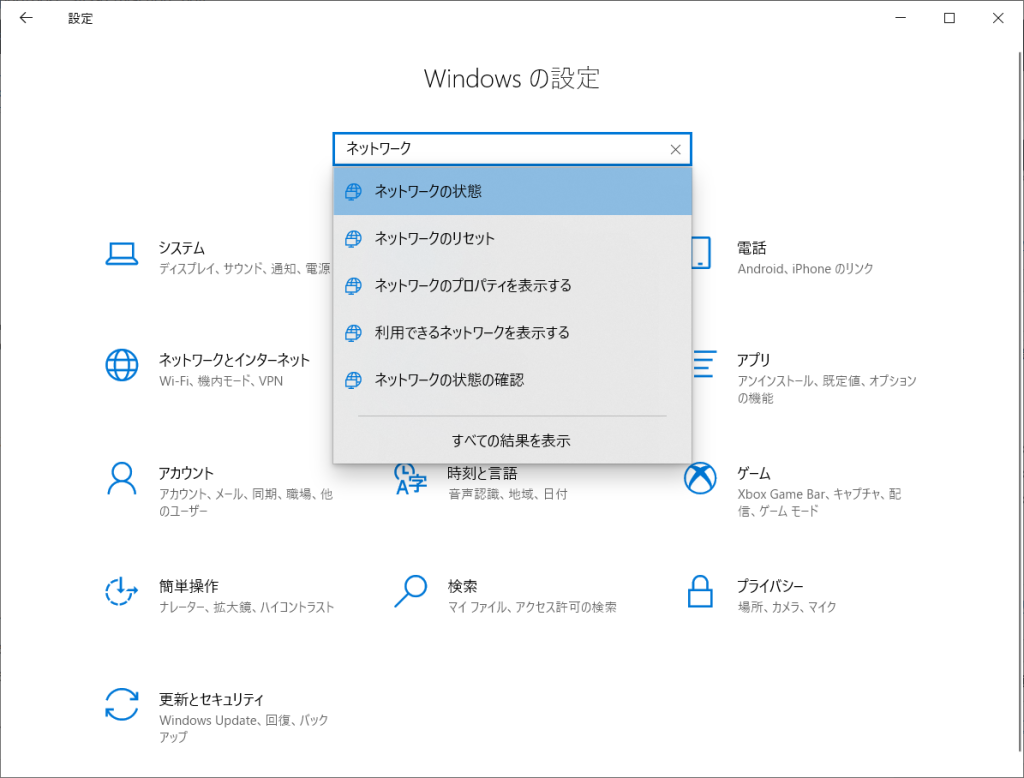The height and width of the screenshot is (778, 1024).
Task: Click Android、iPhone のリンク description text
Action: [805, 268]
